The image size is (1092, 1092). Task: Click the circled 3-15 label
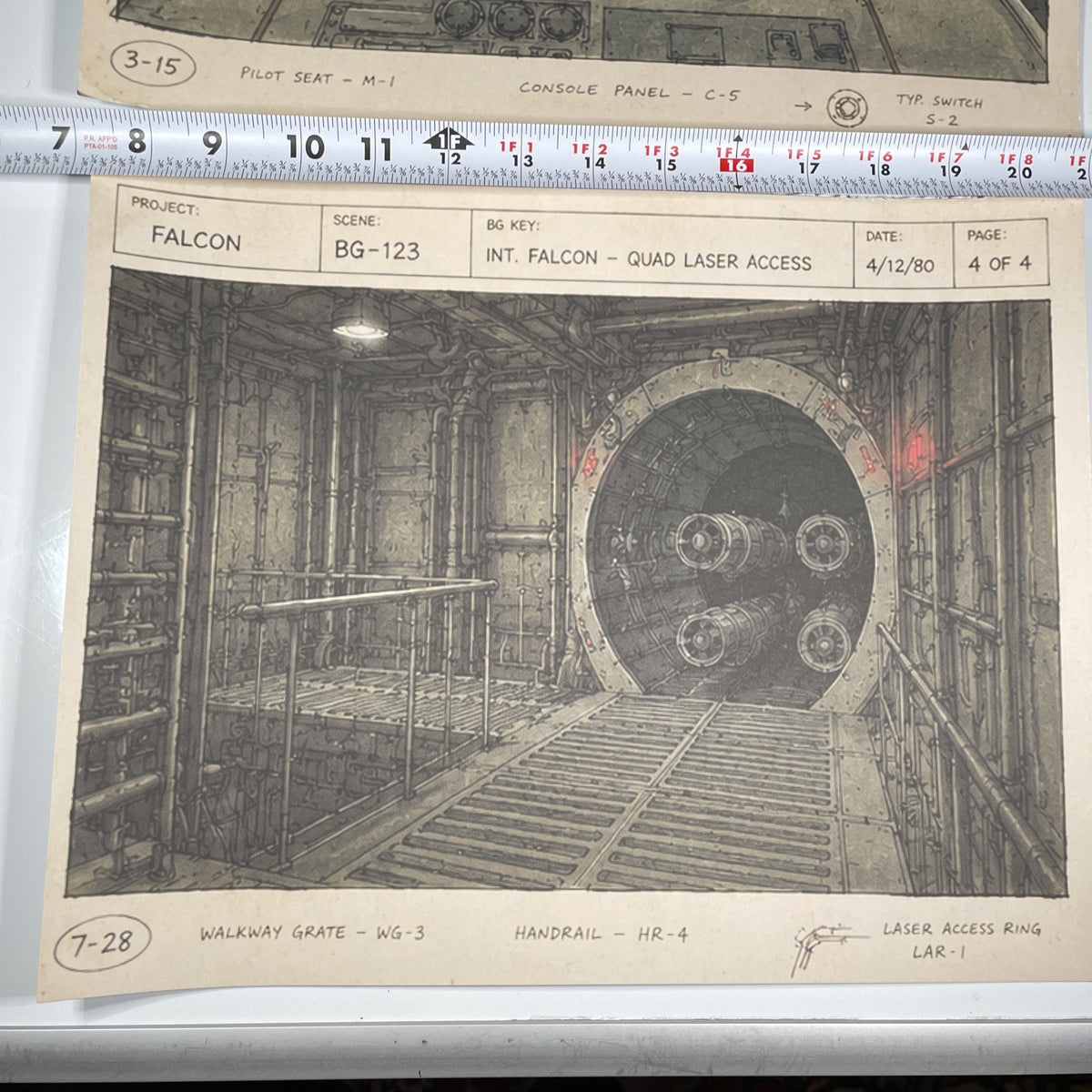tap(152, 65)
